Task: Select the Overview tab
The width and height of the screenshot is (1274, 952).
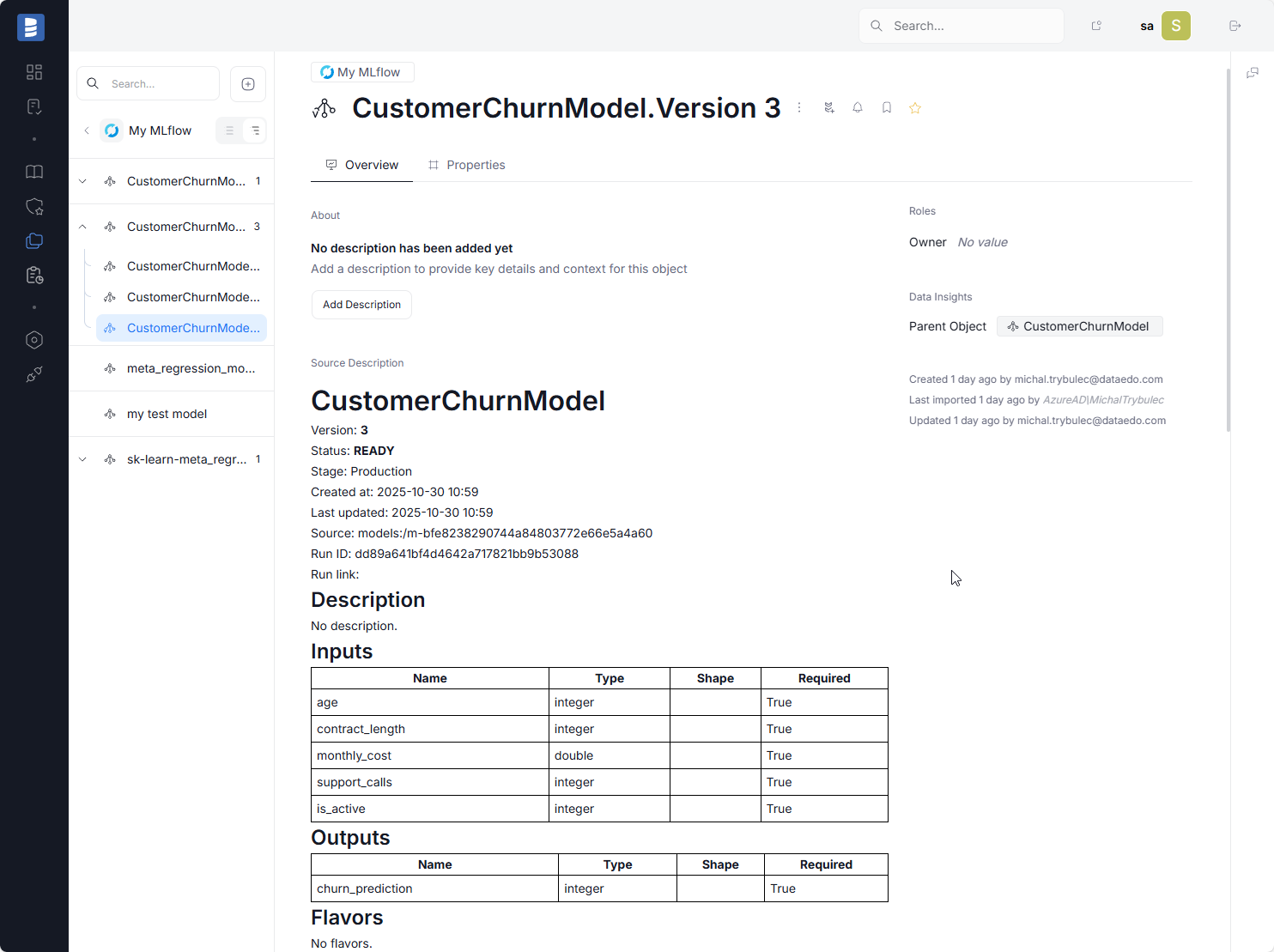Action: (362, 165)
